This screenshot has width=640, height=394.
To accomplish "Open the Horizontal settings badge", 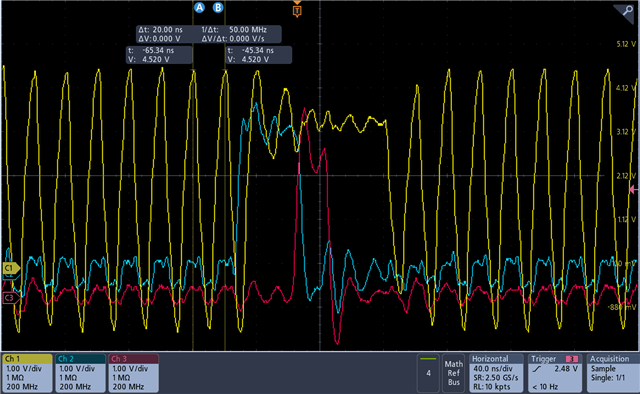I will coord(496,373).
